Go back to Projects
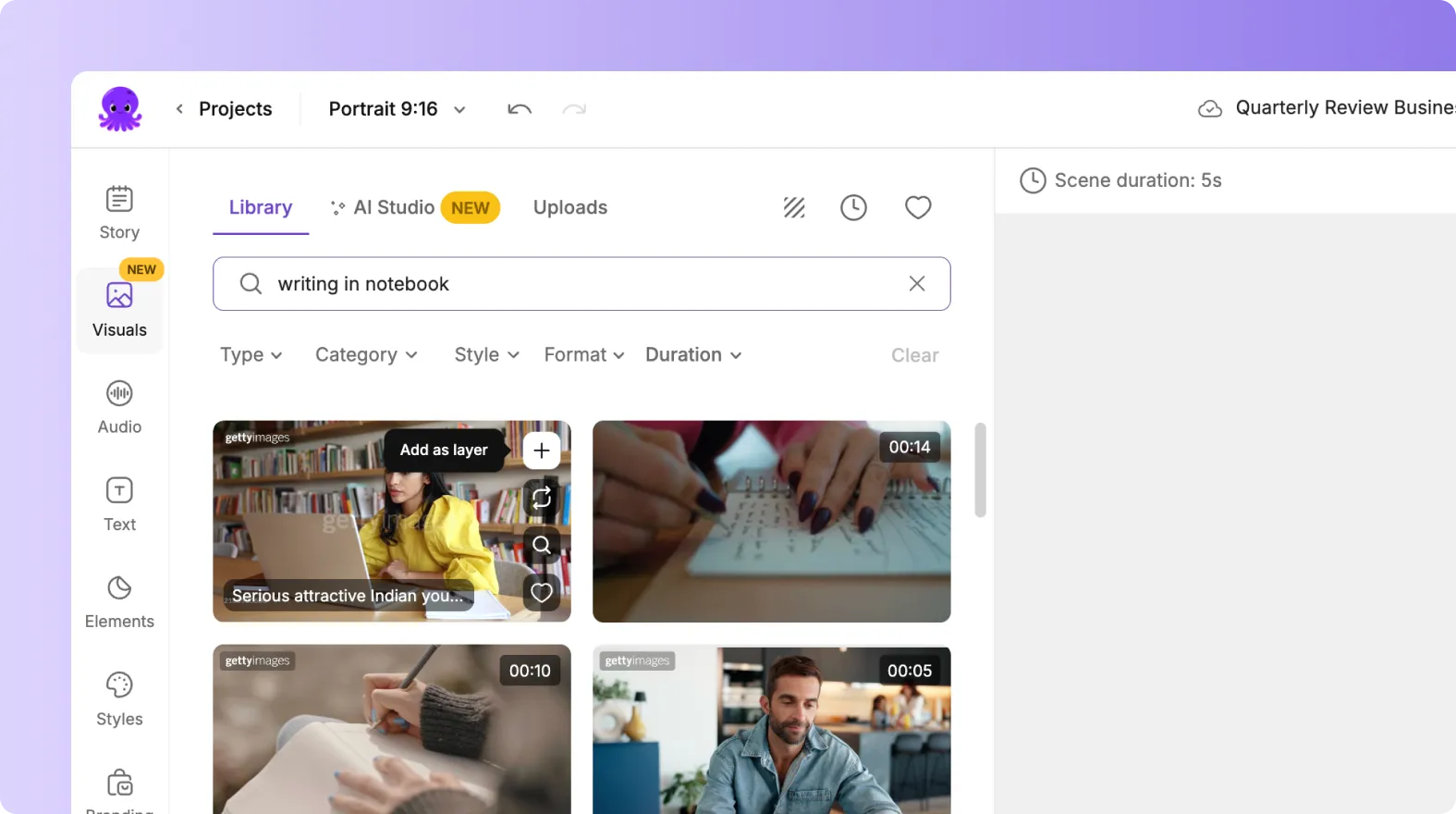1456x814 pixels. tap(224, 109)
